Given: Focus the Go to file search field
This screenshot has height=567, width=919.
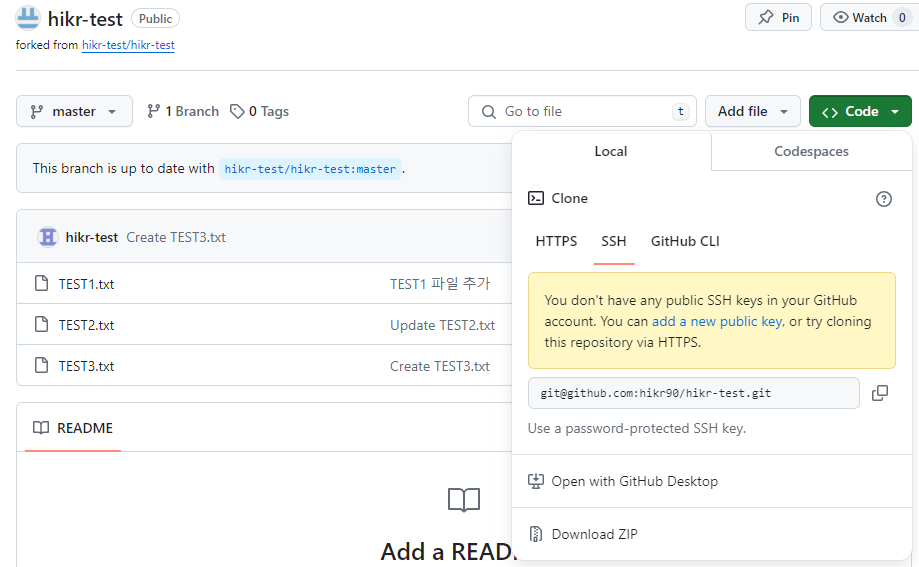Looking at the screenshot, I should [582, 111].
